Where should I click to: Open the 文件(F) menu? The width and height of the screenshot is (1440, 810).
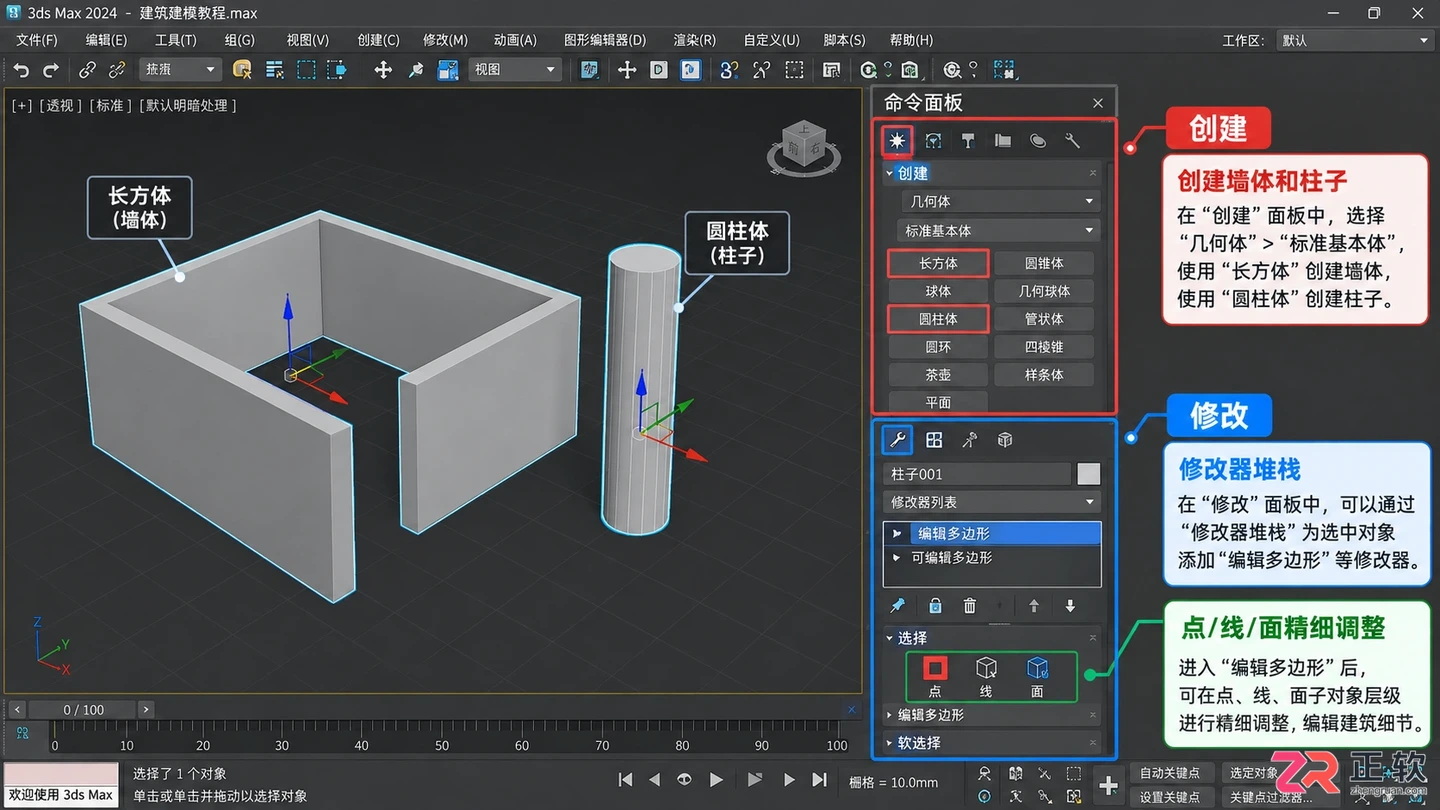click(37, 40)
